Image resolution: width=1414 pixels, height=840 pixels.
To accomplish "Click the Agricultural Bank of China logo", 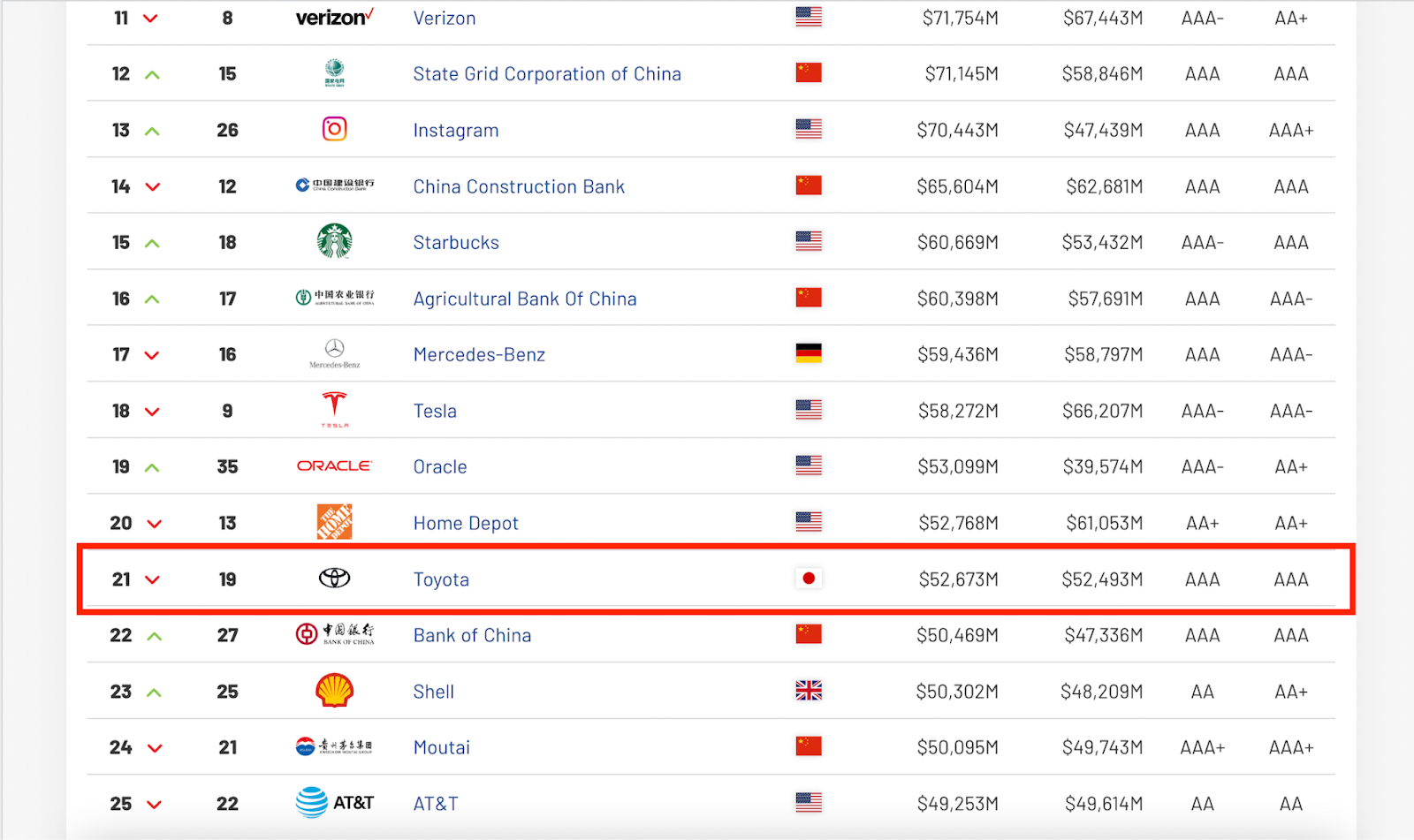I will coord(334,298).
